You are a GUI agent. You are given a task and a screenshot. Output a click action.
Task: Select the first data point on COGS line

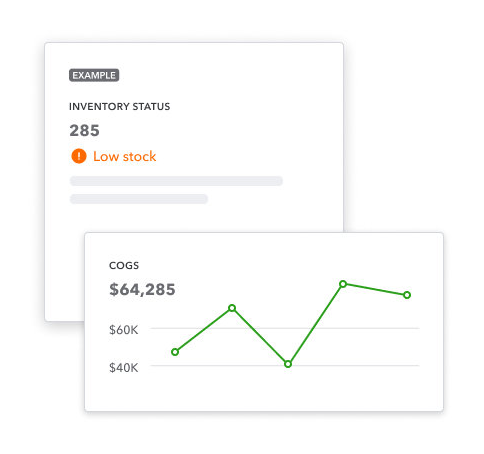tap(175, 352)
